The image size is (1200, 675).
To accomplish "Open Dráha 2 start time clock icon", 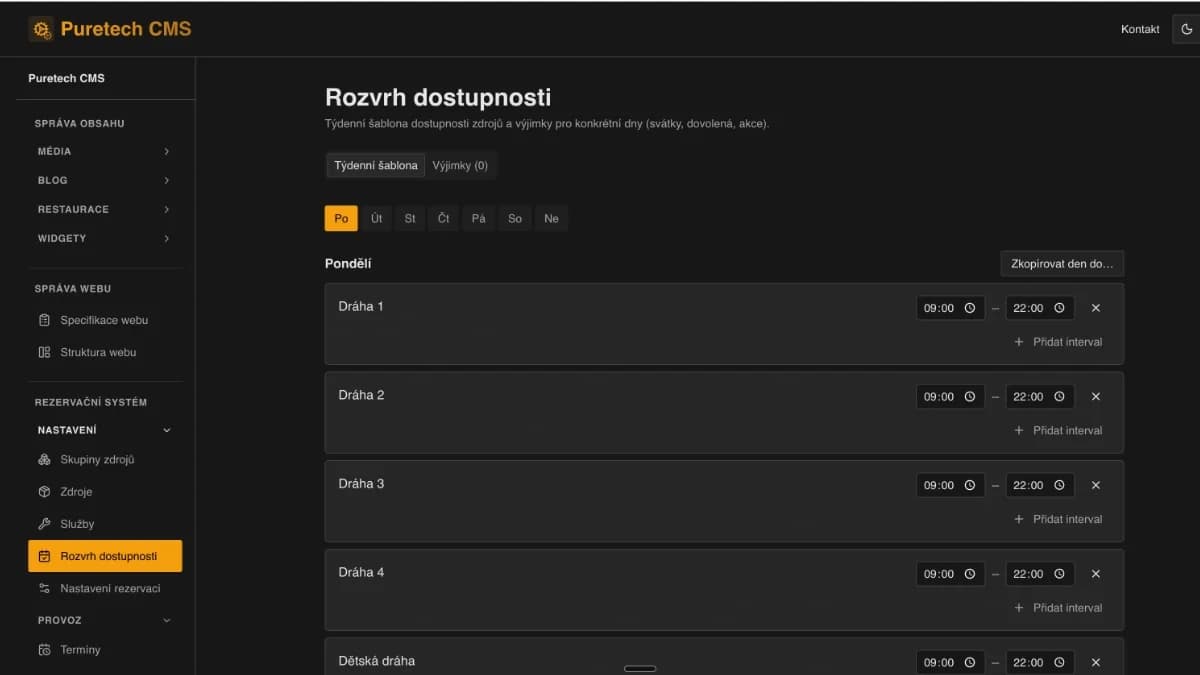I will click(970, 397).
